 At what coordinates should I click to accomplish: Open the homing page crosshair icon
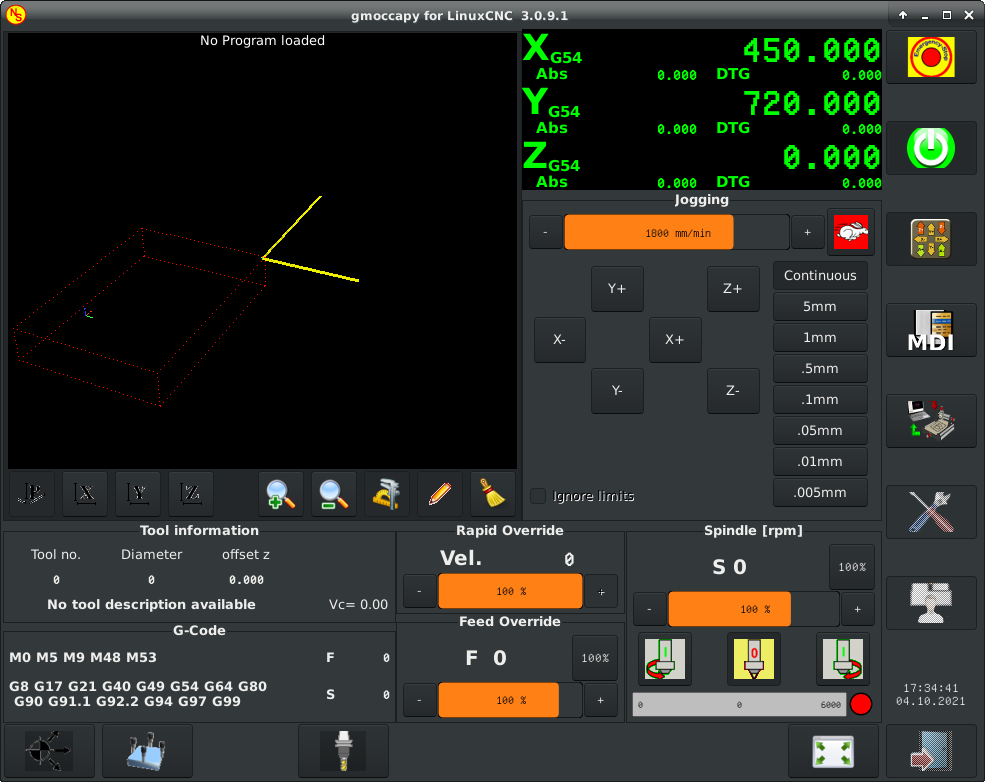49,751
